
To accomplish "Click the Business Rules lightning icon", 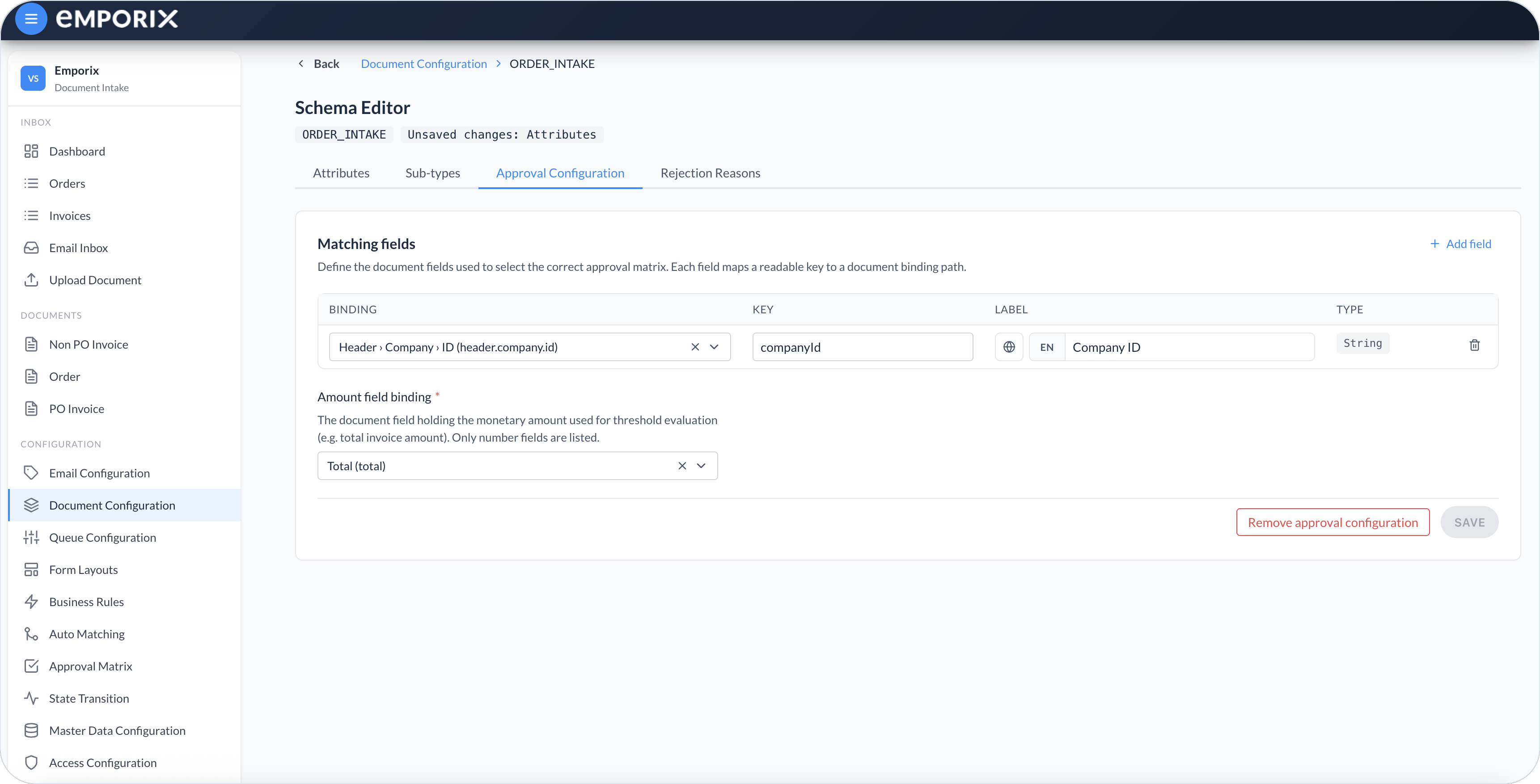I will tap(31, 602).
